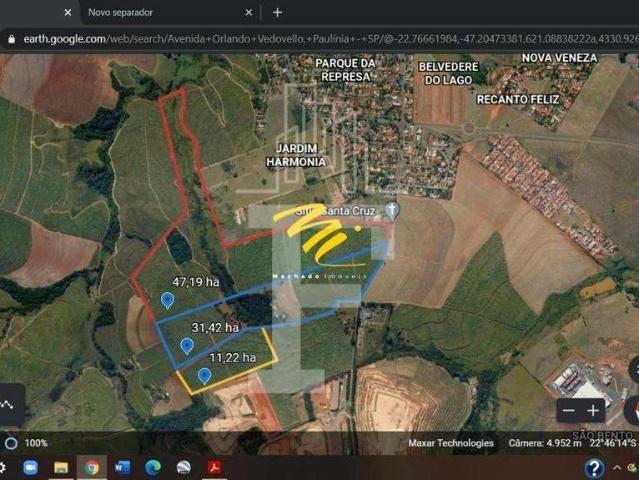Click the Maxar Technologies attribution
The width and height of the screenshot is (639, 480).
[x=450, y=443]
